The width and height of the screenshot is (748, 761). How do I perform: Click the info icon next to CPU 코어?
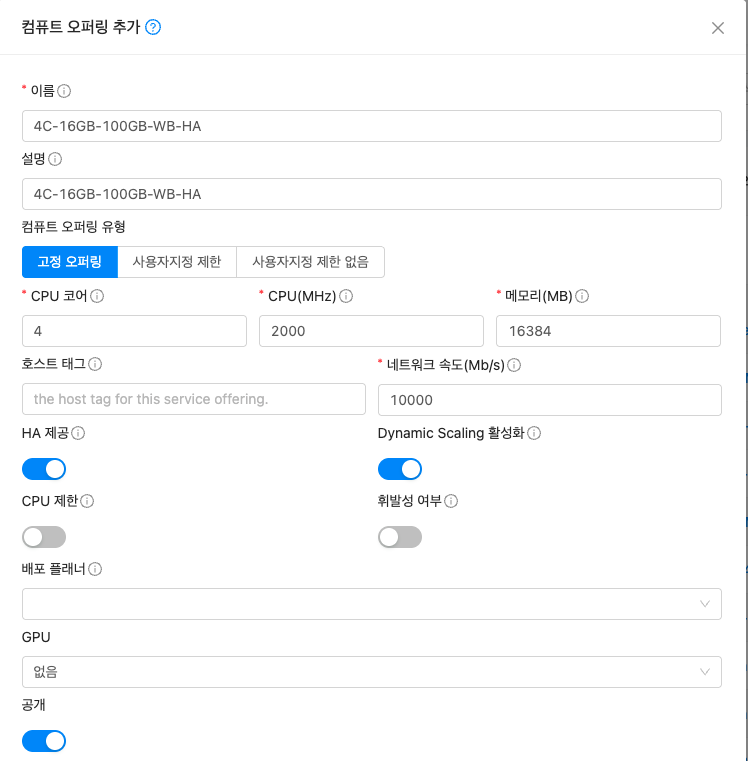97,296
